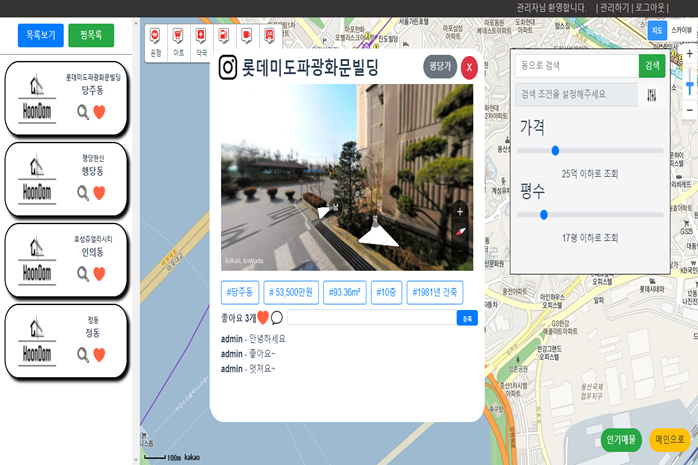Toggle heart on 행당동 card
This screenshot has width=698, height=465.
tap(99, 193)
